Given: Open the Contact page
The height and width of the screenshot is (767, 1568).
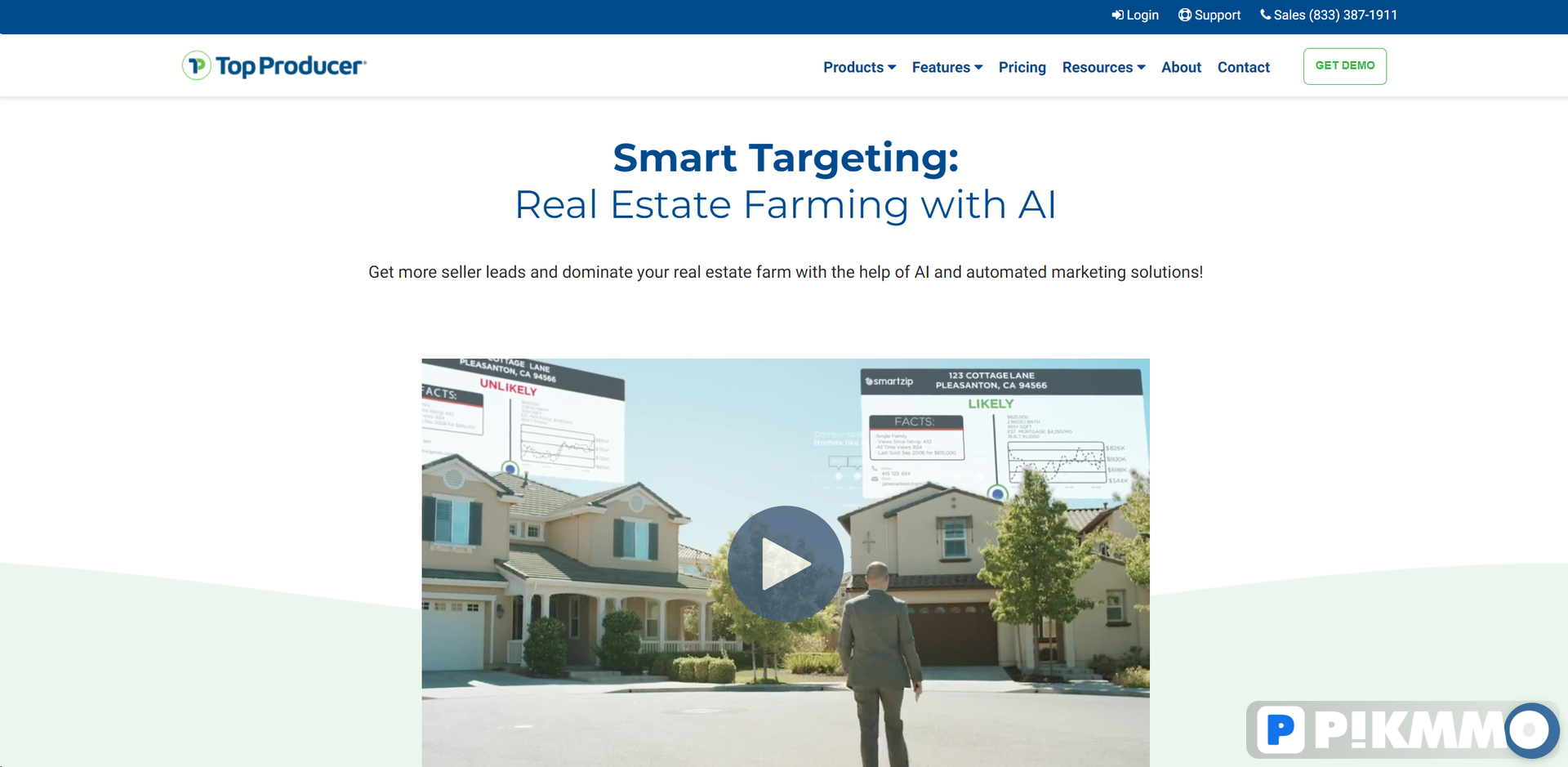Looking at the screenshot, I should (1243, 67).
